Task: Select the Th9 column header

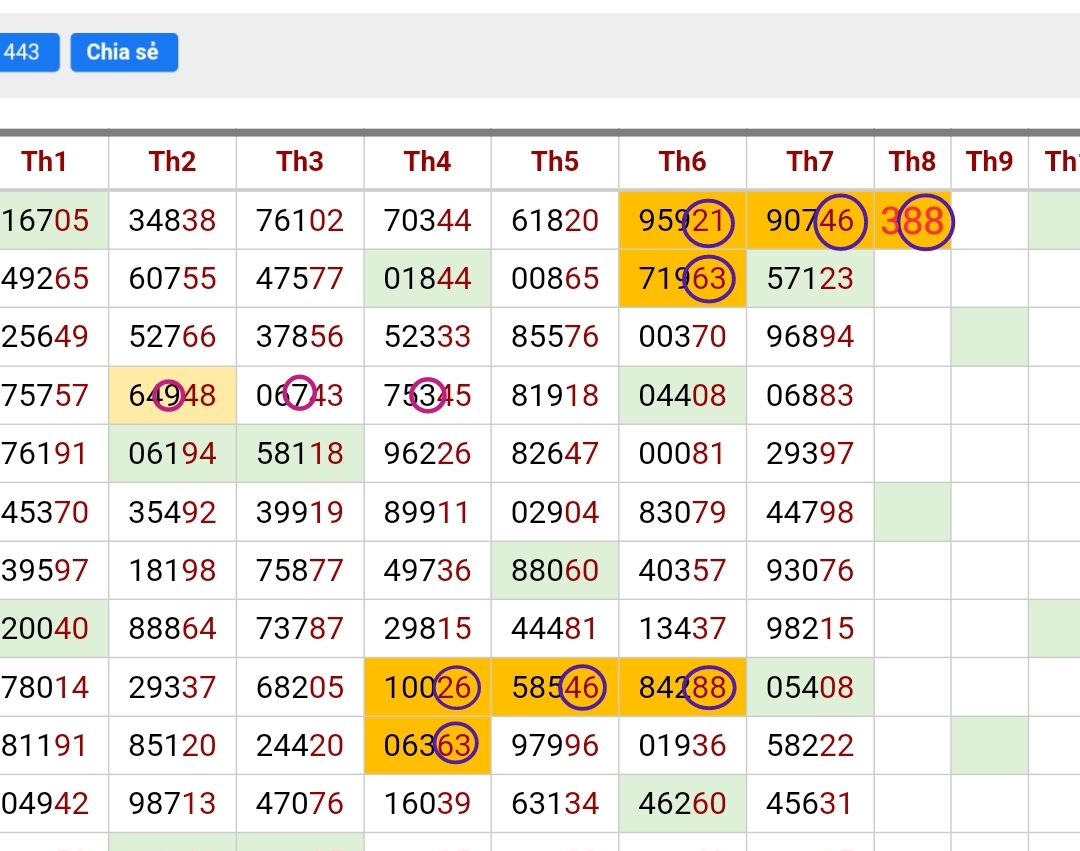Action: tap(990, 162)
